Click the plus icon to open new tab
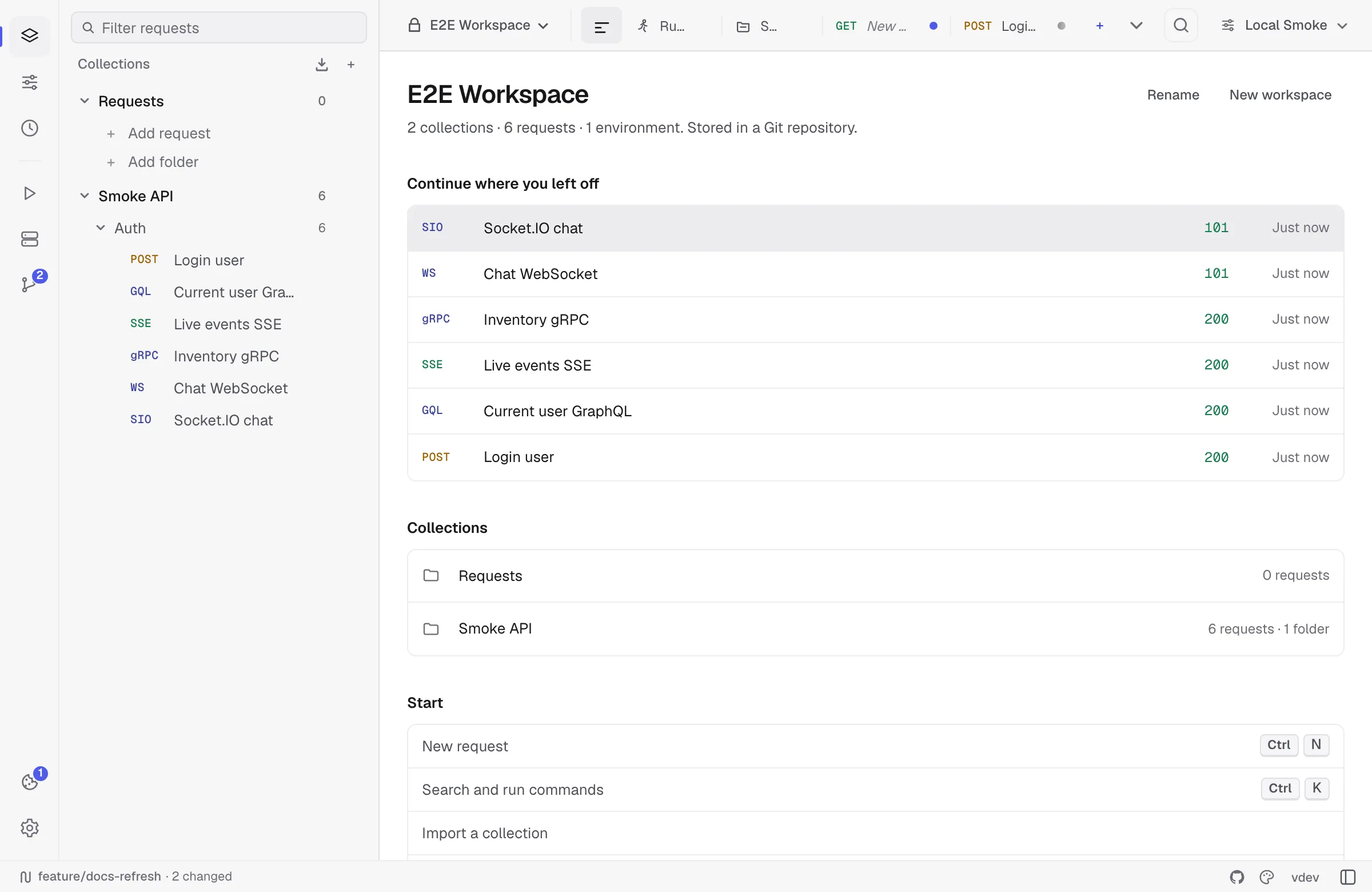The image size is (1372, 892). [1100, 25]
